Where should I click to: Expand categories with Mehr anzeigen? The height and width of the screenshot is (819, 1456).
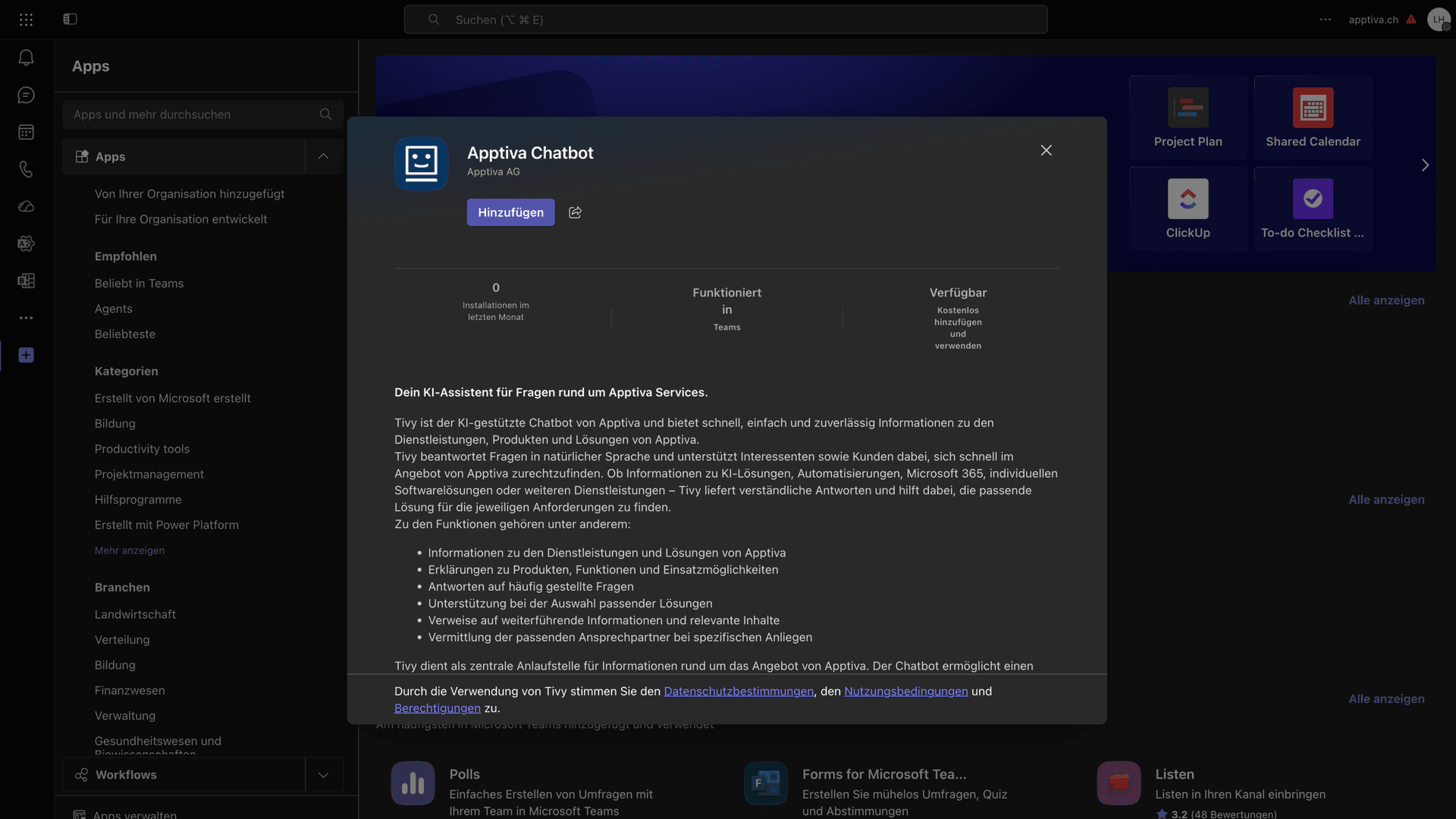pyautogui.click(x=130, y=551)
